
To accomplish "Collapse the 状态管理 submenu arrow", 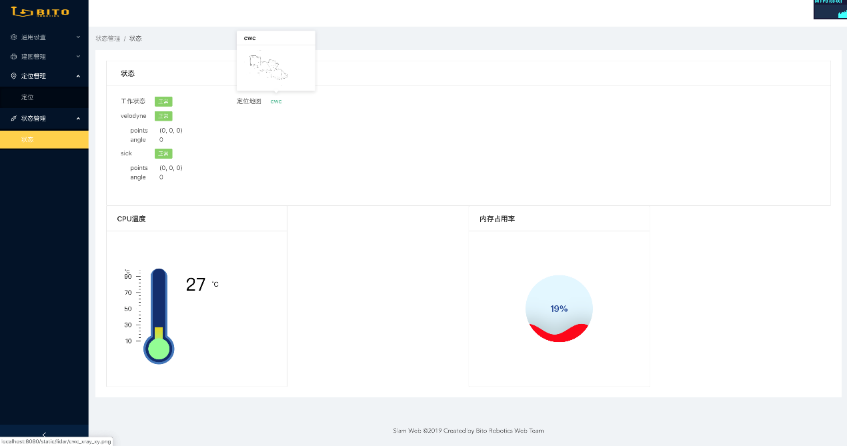I will click(x=78, y=118).
